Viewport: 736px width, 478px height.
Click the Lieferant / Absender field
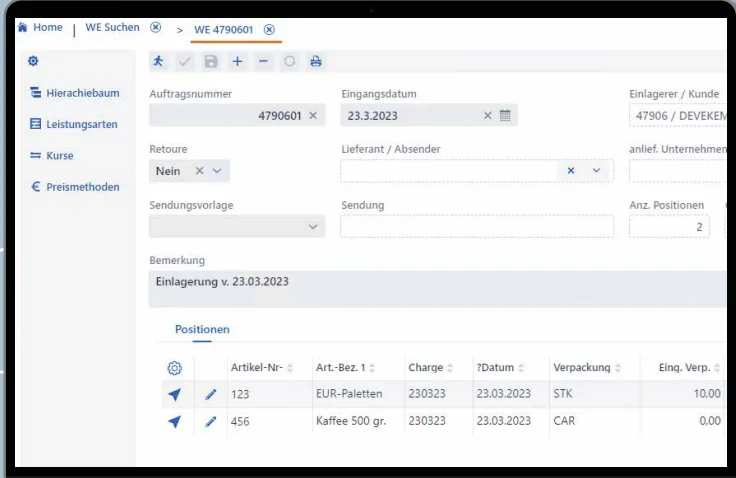(x=477, y=170)
